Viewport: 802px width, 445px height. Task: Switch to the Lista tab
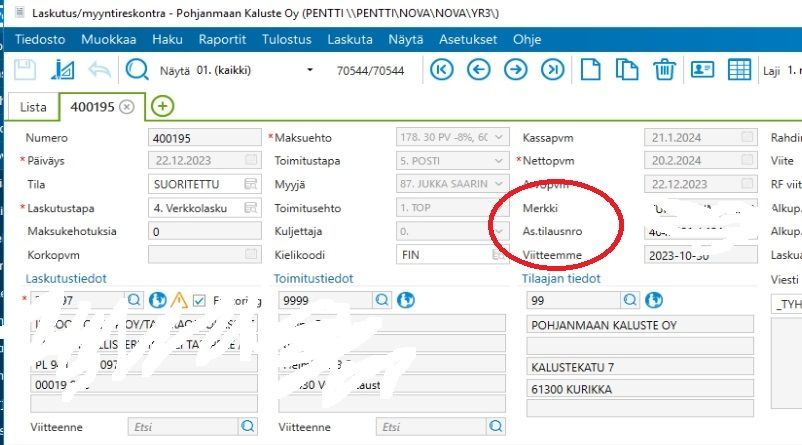pyautogui.click(x=33, y=107)
